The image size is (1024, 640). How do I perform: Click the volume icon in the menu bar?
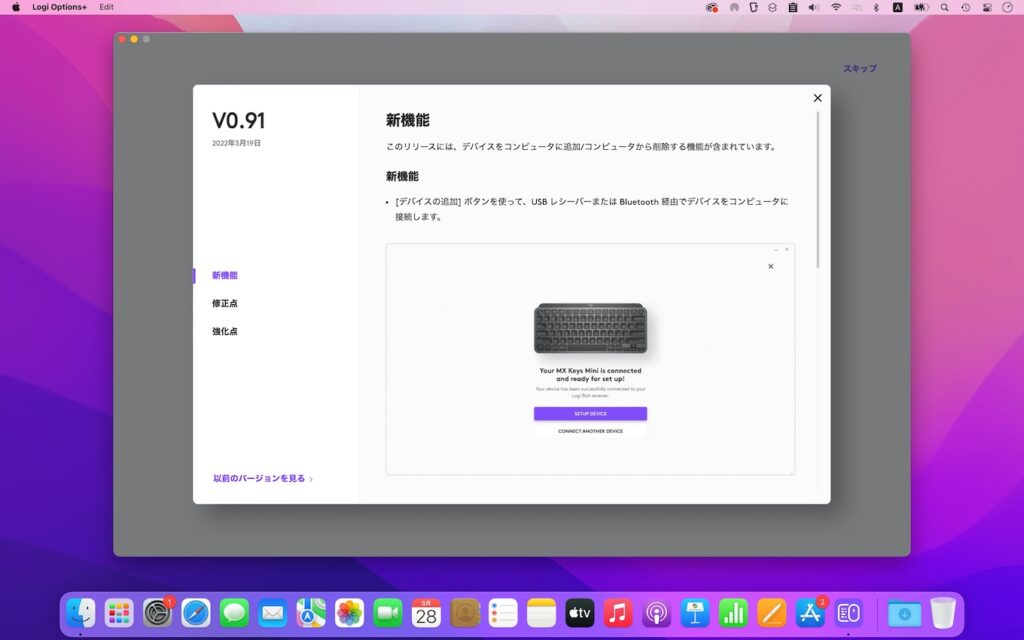click(812, 7)
